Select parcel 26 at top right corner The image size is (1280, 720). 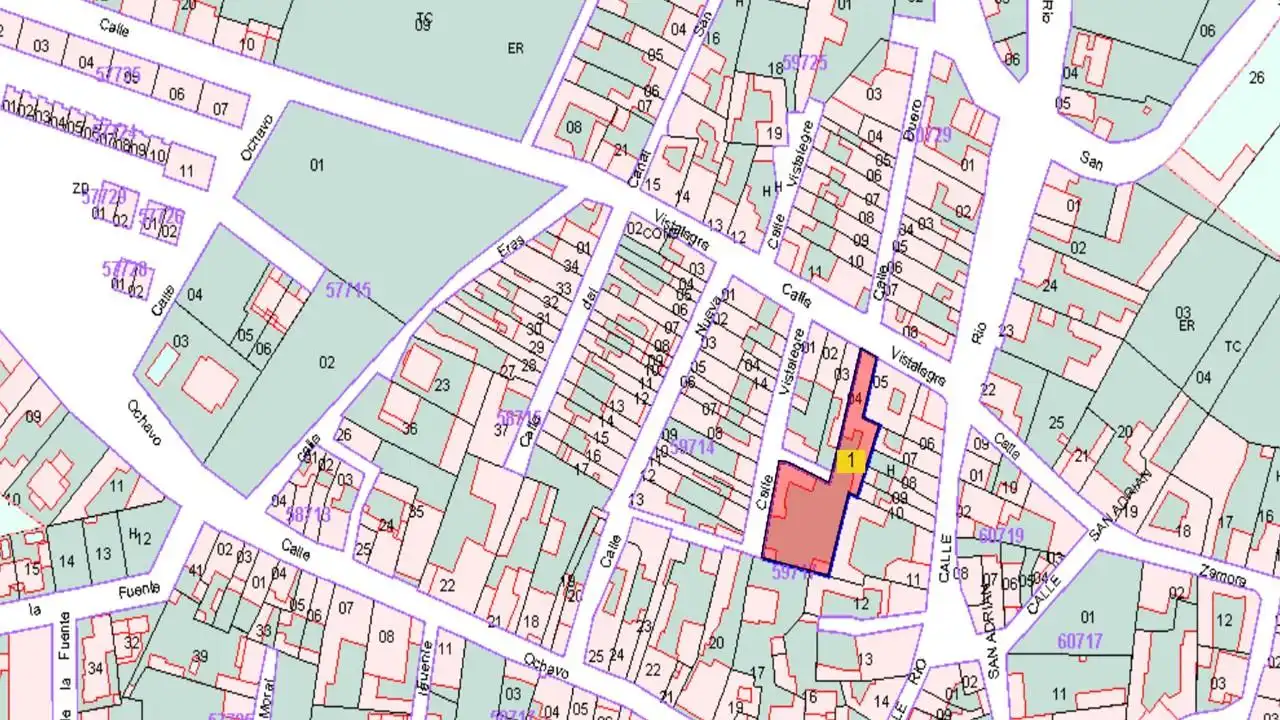(x=1256, y=77)
